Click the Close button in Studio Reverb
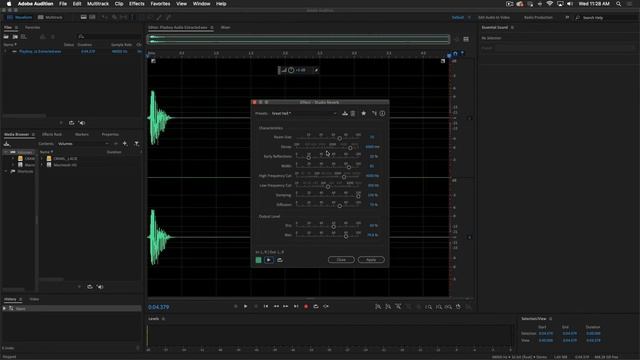 (x=341, y=260)
